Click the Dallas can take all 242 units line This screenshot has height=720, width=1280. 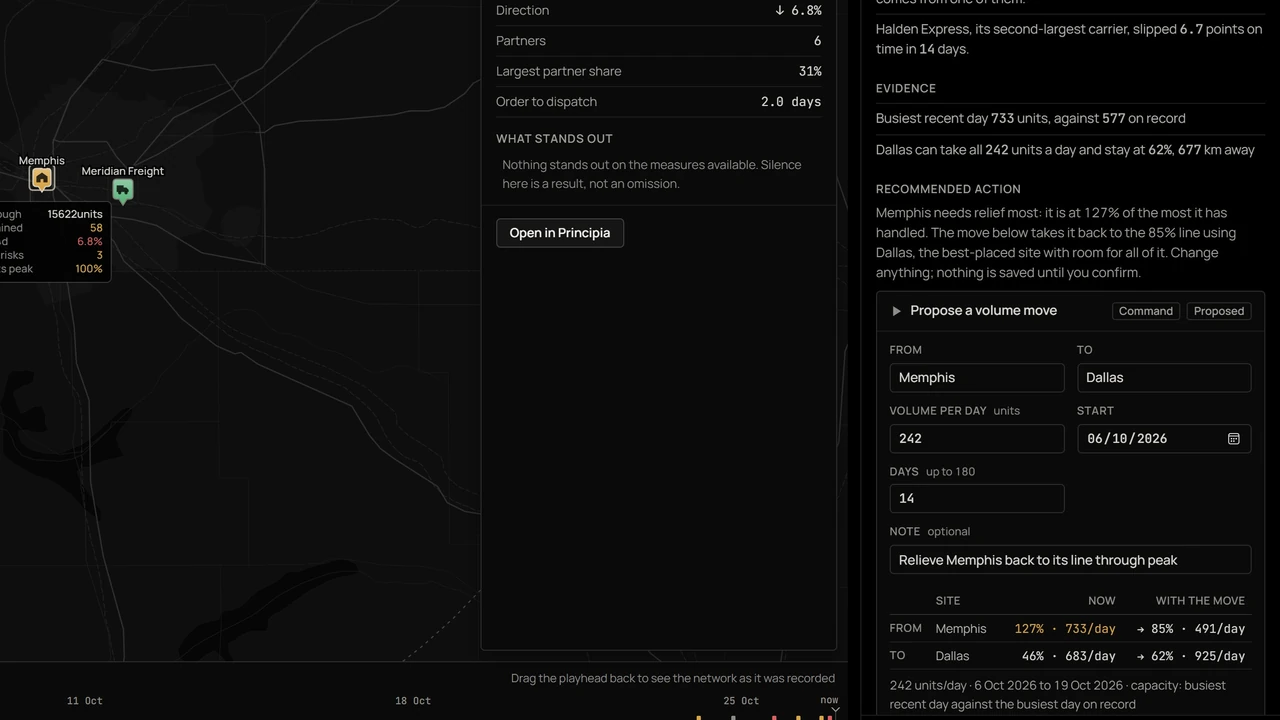pos(1065,150)
